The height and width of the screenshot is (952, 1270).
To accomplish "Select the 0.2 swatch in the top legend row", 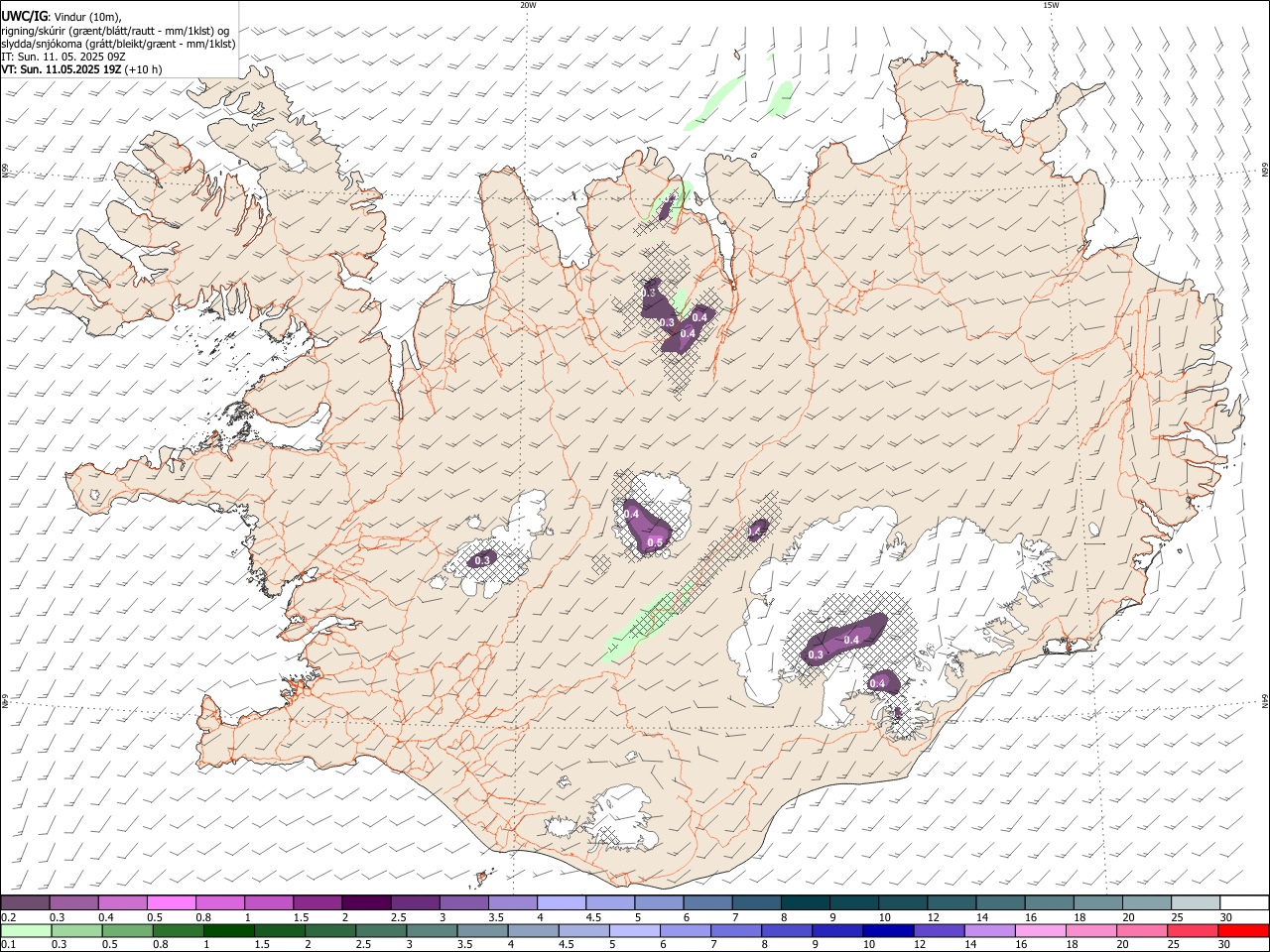I will (24, 902).
